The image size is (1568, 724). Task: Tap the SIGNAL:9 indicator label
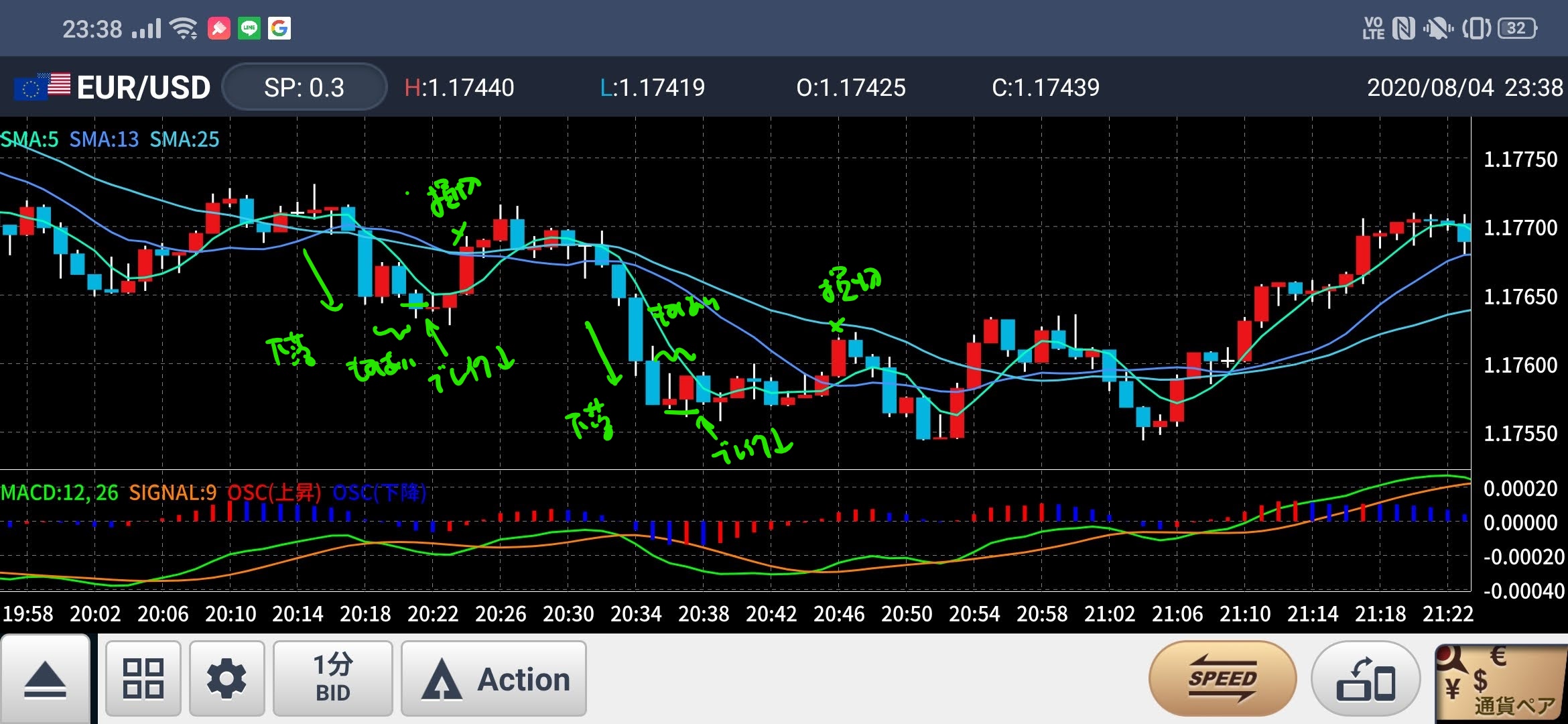point(173,493)
